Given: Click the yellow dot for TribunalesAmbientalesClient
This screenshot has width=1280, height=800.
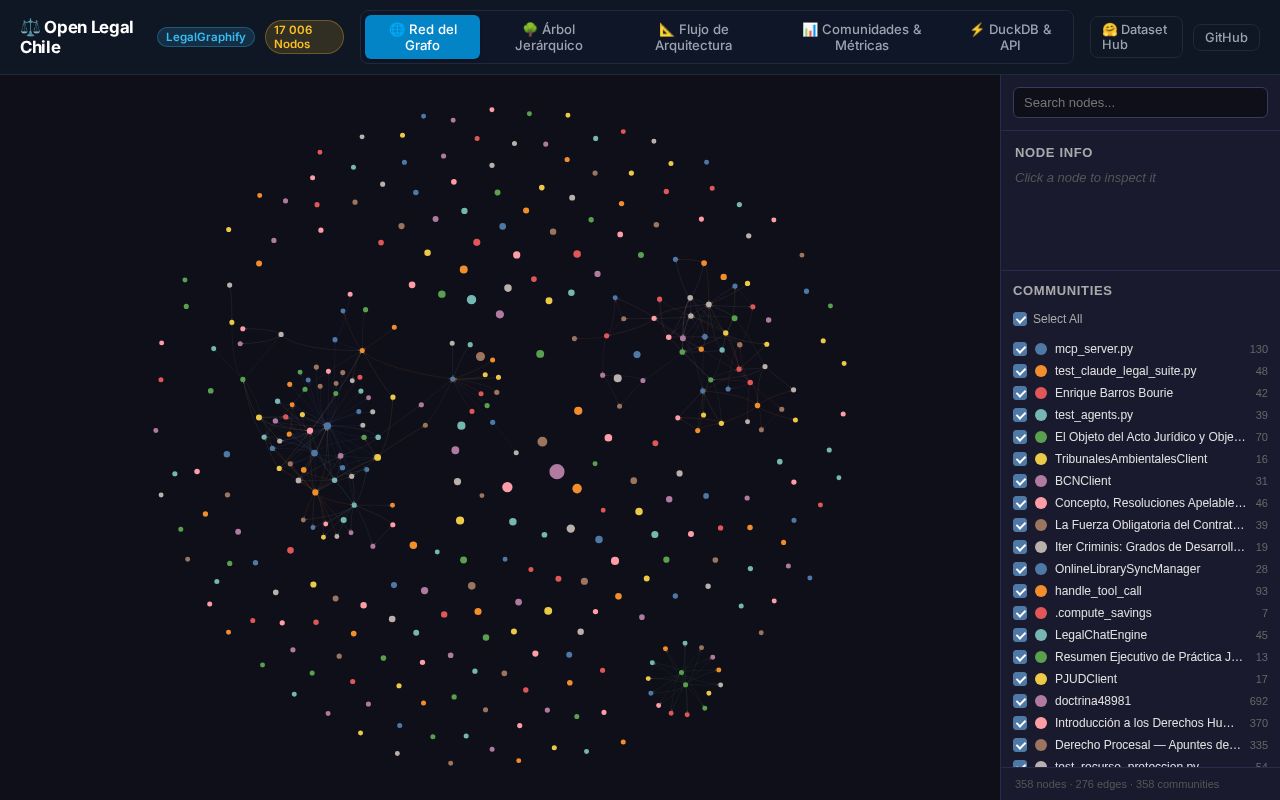Looking at the screenshot, I should [x=1041, y=459].
